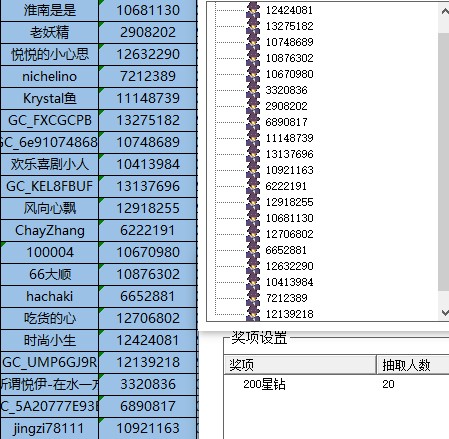The image size is (449, 439).
Task: Click the scroll down arrow of winner list
Action: point(444,312)
